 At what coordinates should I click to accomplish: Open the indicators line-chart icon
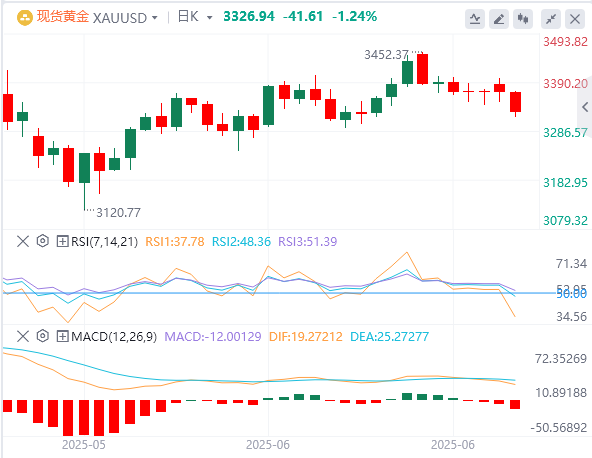(475, 19)
